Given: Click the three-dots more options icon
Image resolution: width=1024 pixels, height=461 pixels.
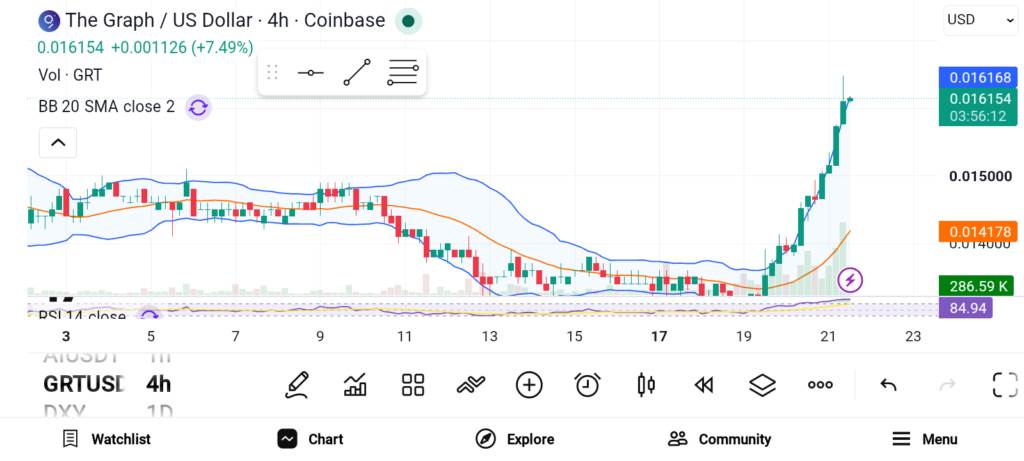Looking at the screenshot, I should [820, 385].
